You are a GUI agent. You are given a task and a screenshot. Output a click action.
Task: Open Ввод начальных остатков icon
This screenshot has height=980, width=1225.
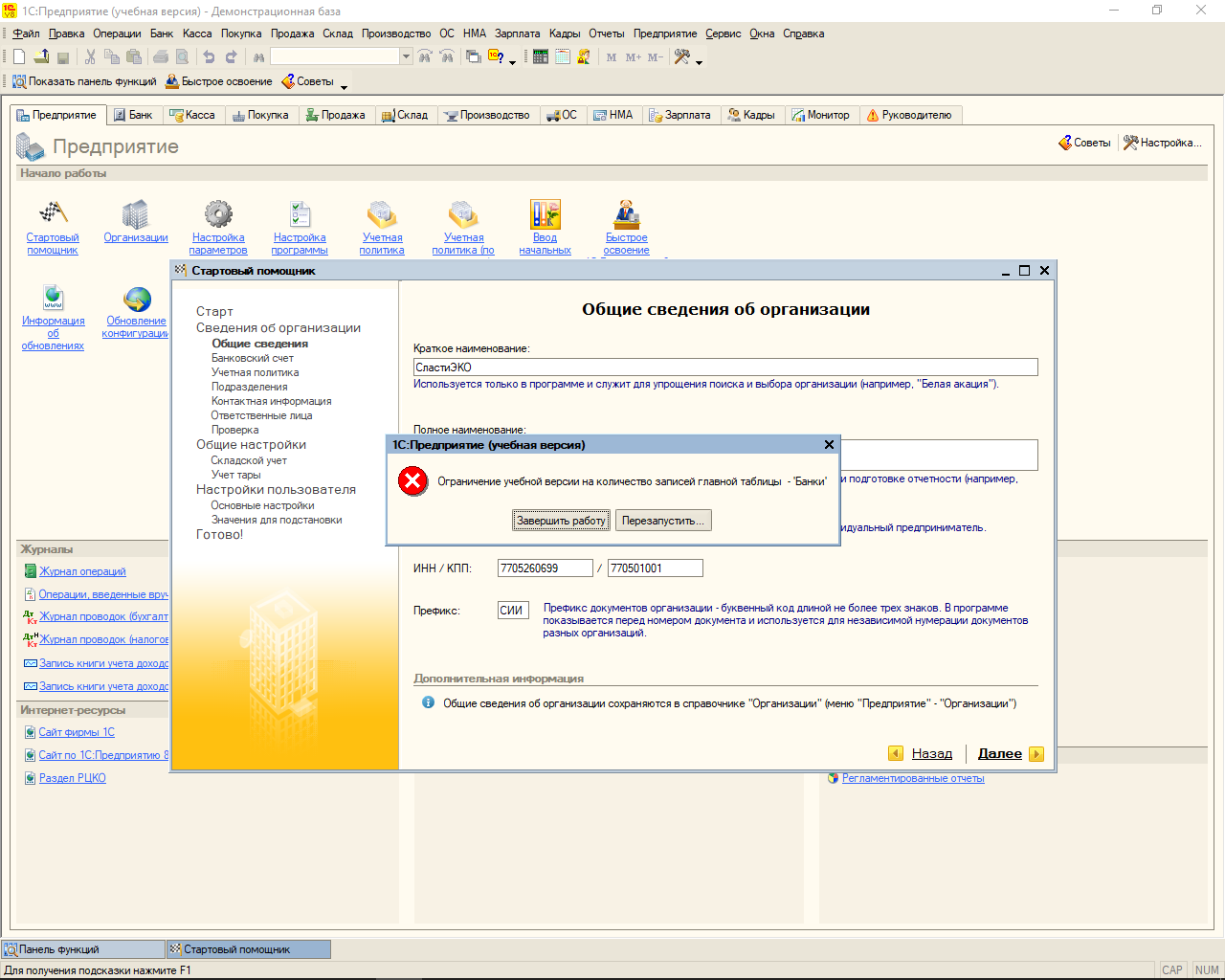coord(545,213)
